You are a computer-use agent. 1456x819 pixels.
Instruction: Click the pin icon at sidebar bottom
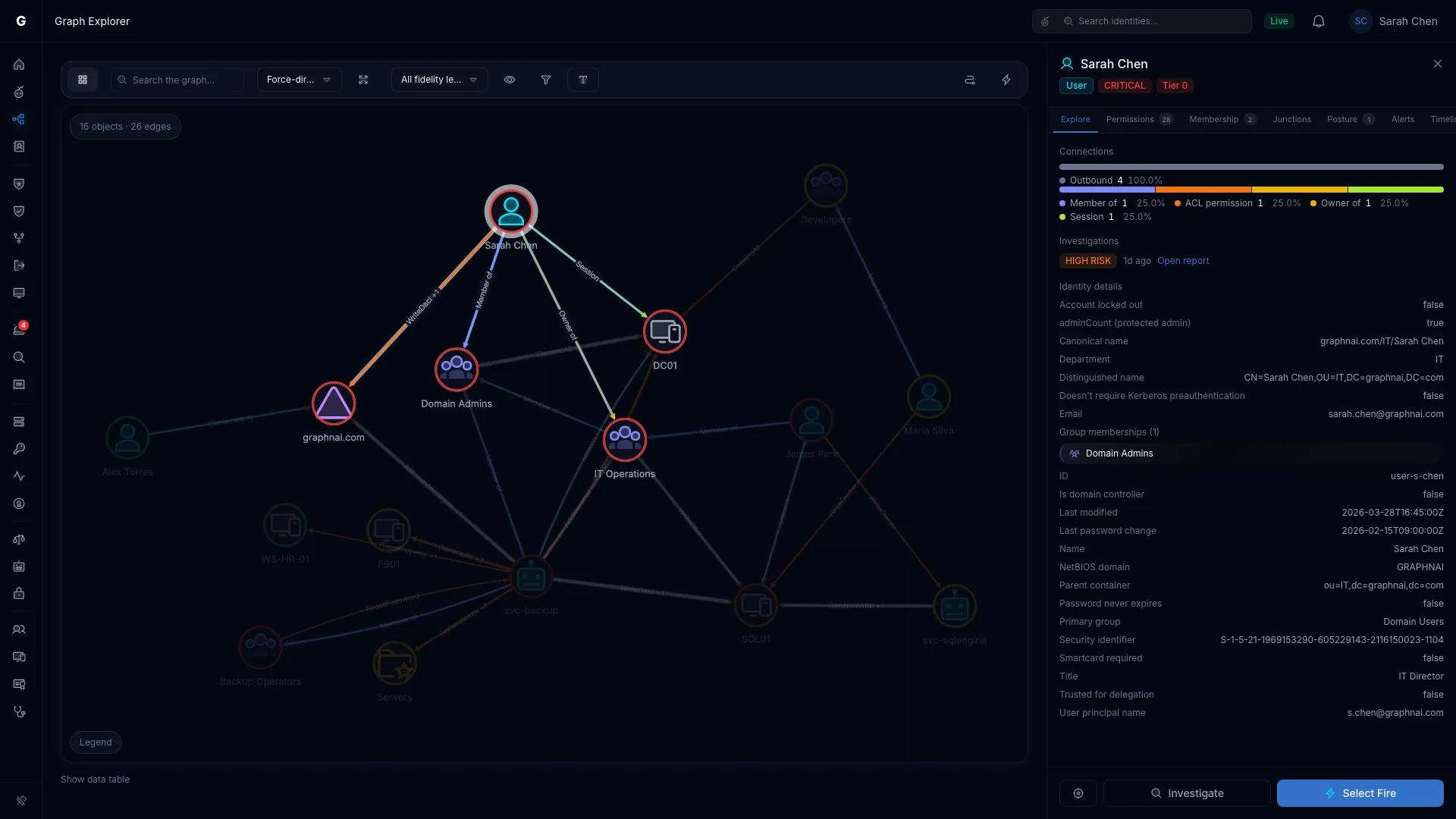[21, 800]
